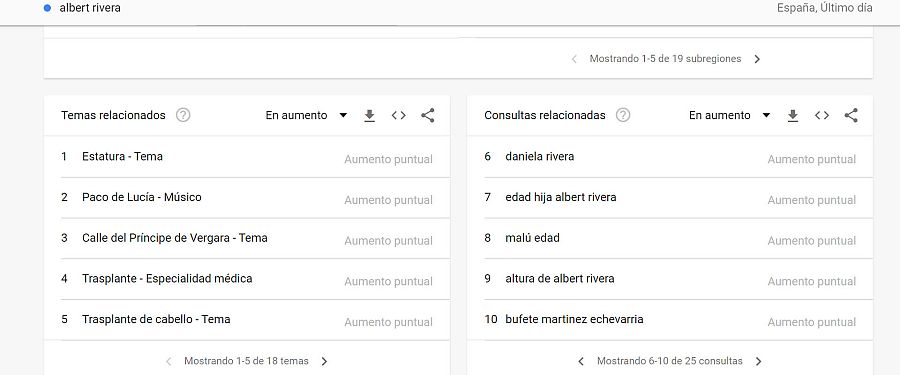Screen dimensions: 900x375
Task: Click Mostrando 1-5 de 18 temas text
Action: tap(246, 361)
